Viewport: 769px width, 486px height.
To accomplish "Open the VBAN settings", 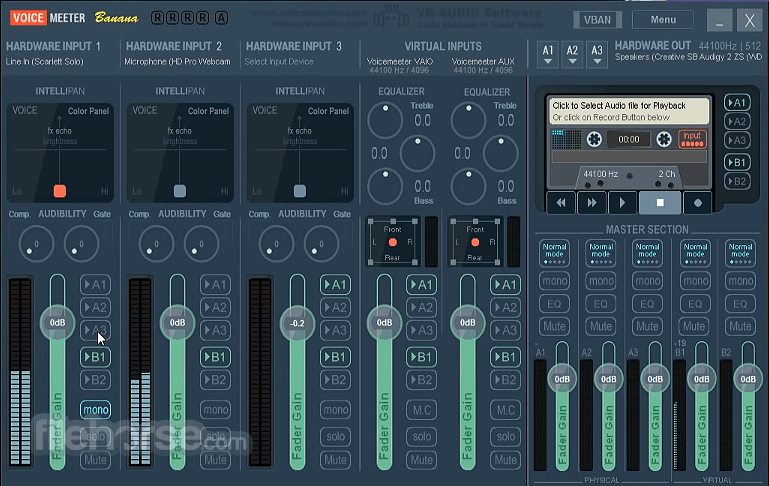I will [x=597, y=20].
